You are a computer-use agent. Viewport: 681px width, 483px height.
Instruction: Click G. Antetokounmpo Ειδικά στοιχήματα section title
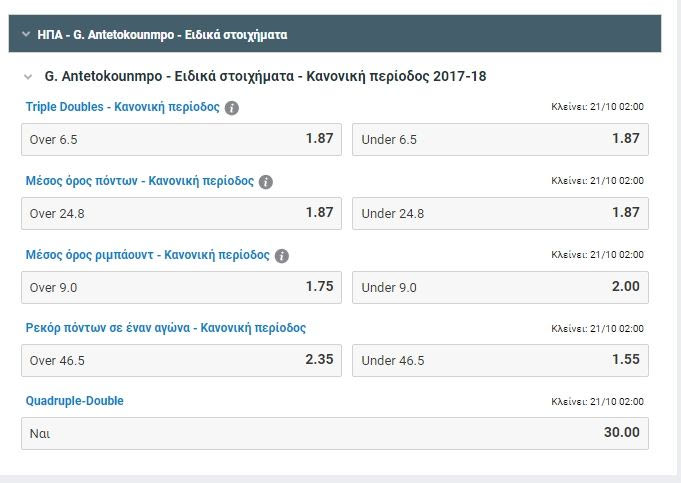pyautogui.click(x=266, y=76)
